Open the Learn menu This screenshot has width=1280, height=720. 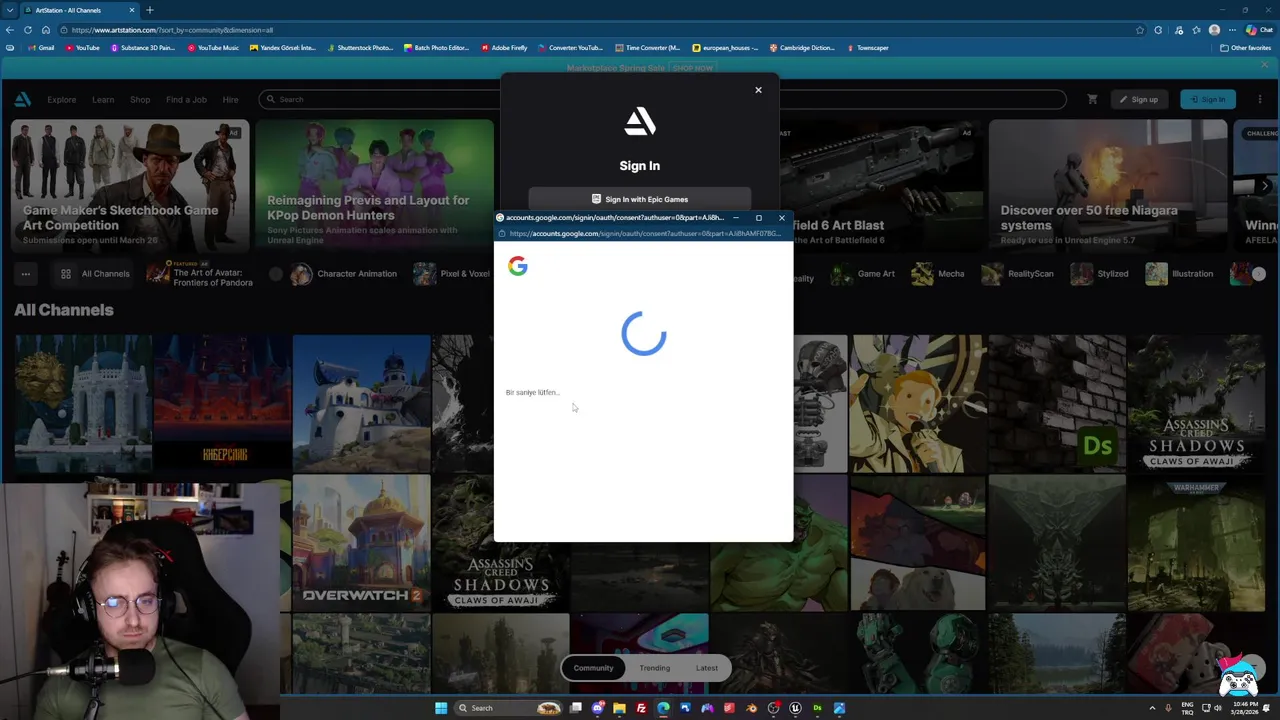(x=103, y=99)
